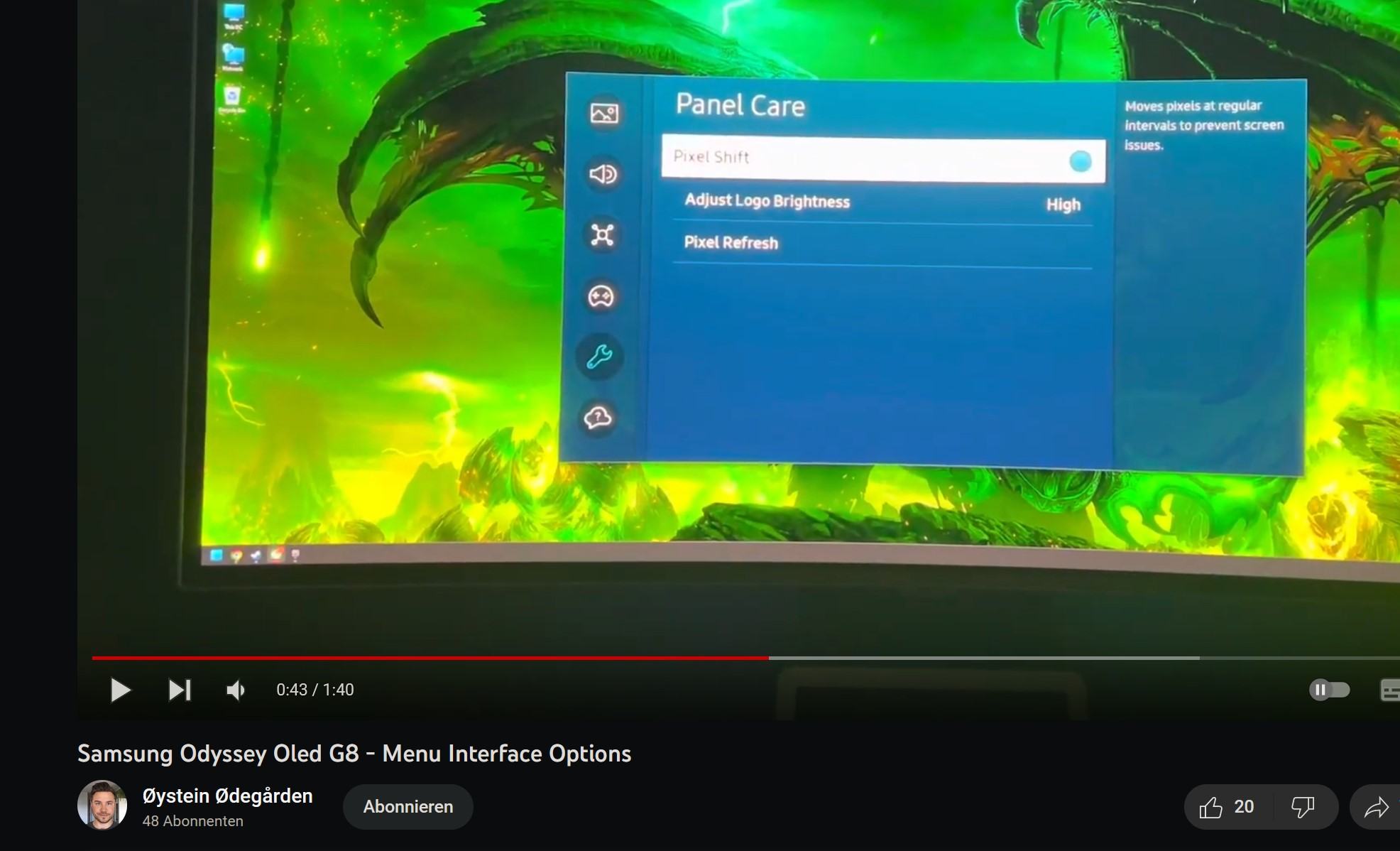
Task: Select the Pixel Shift row
Action: [x=883, y=158]
